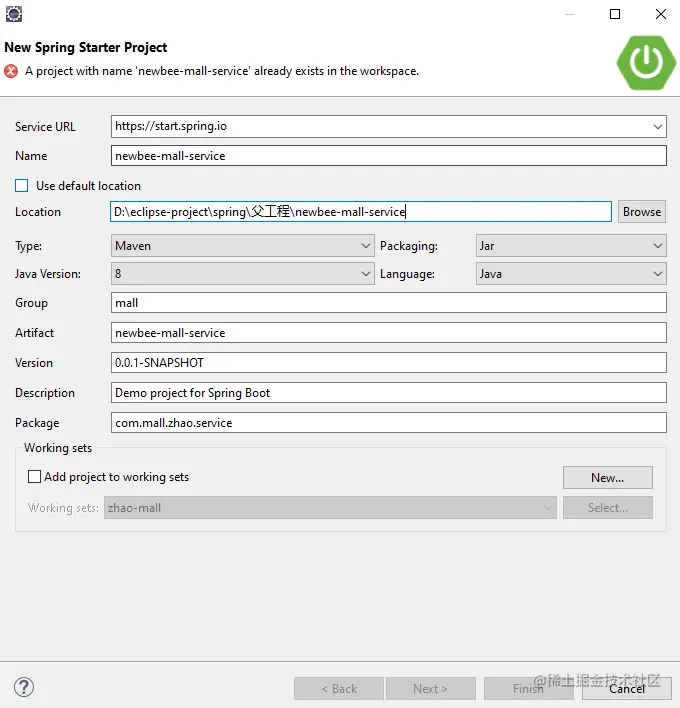Click the 'Java Version:' label

(x=48, y=274)
